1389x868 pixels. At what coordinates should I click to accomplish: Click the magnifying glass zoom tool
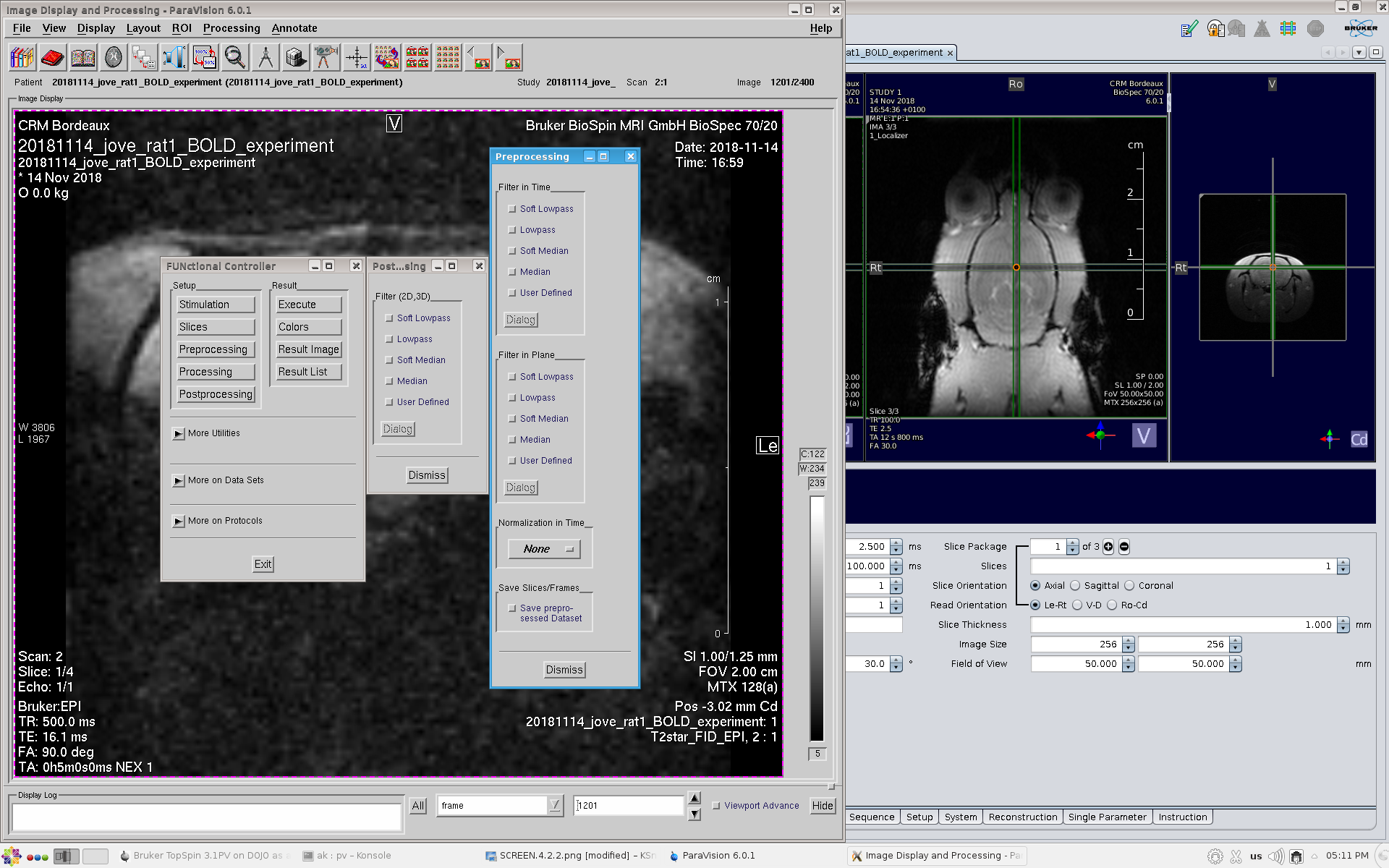tap(234, 57)
